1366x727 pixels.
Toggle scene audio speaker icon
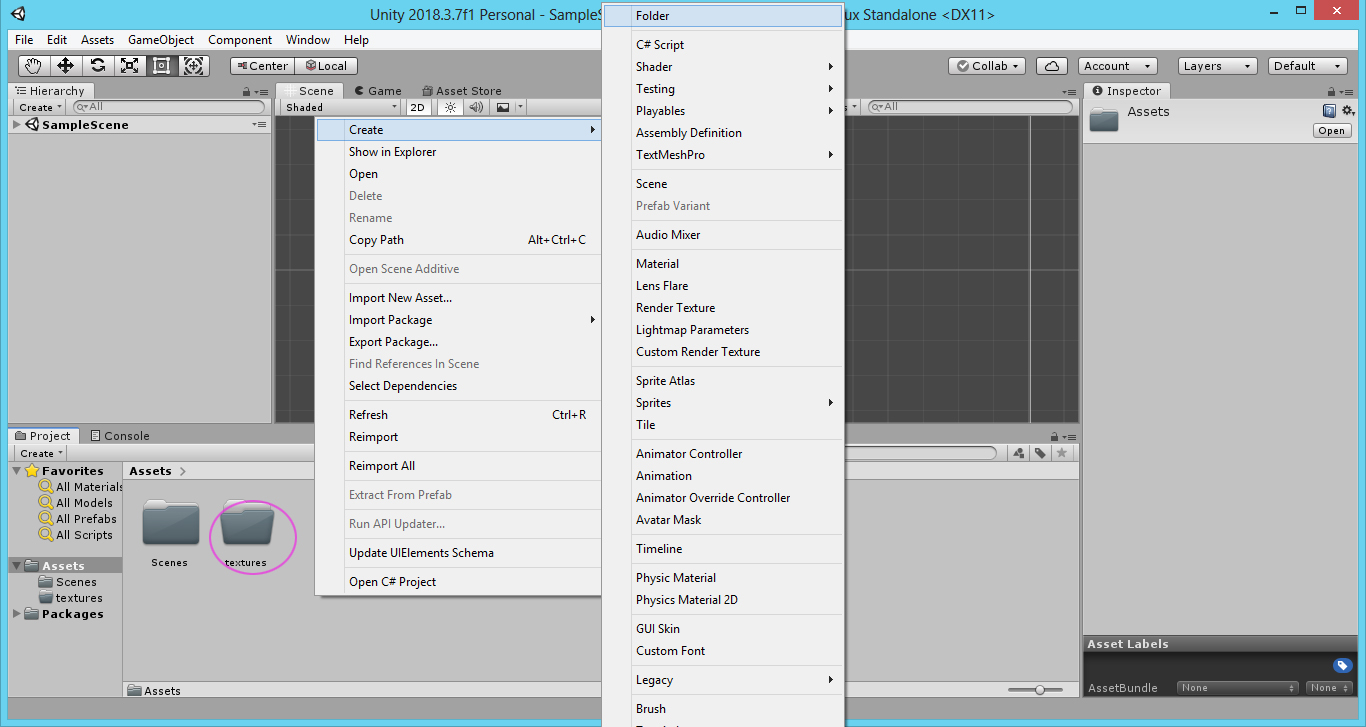tap(476, 107)
